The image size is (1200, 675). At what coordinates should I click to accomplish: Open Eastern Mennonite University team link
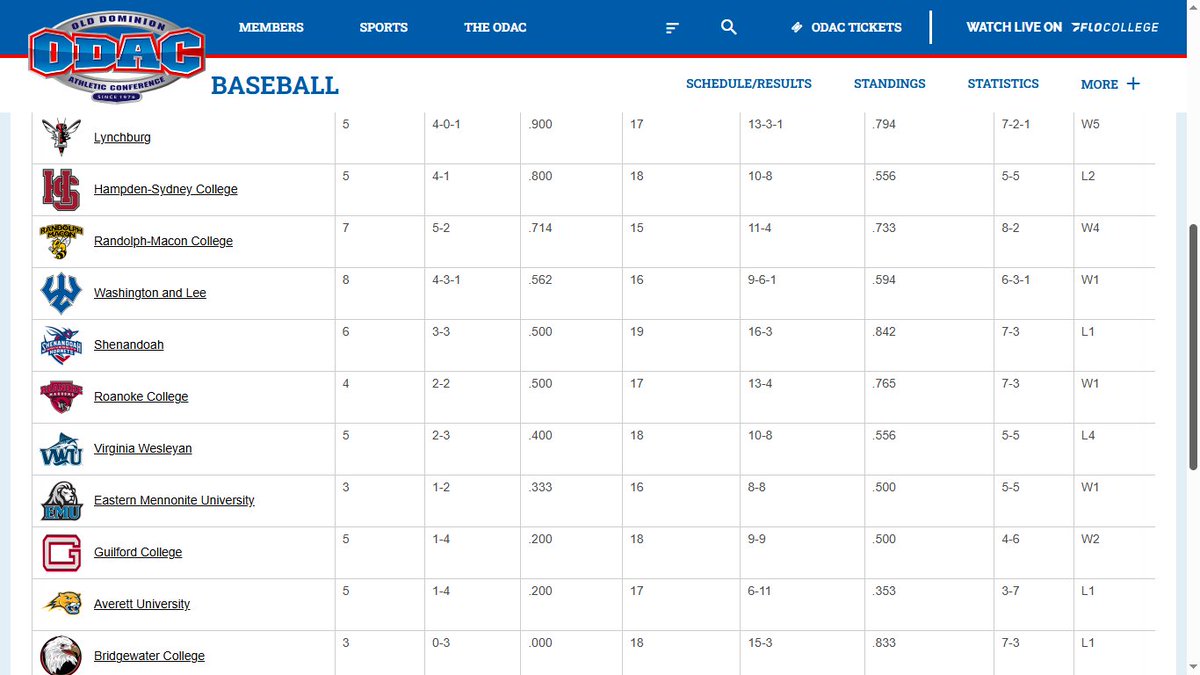click(x=174, y=501)
